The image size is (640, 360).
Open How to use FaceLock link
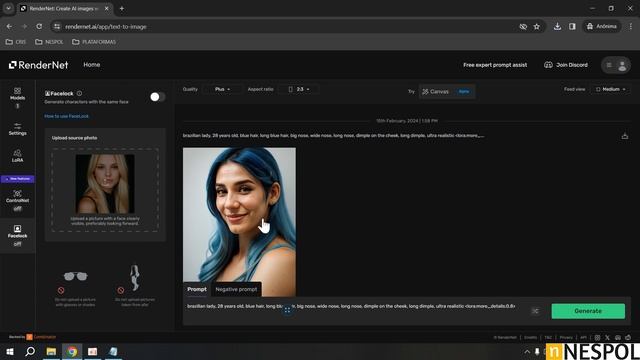click(67, 116)
